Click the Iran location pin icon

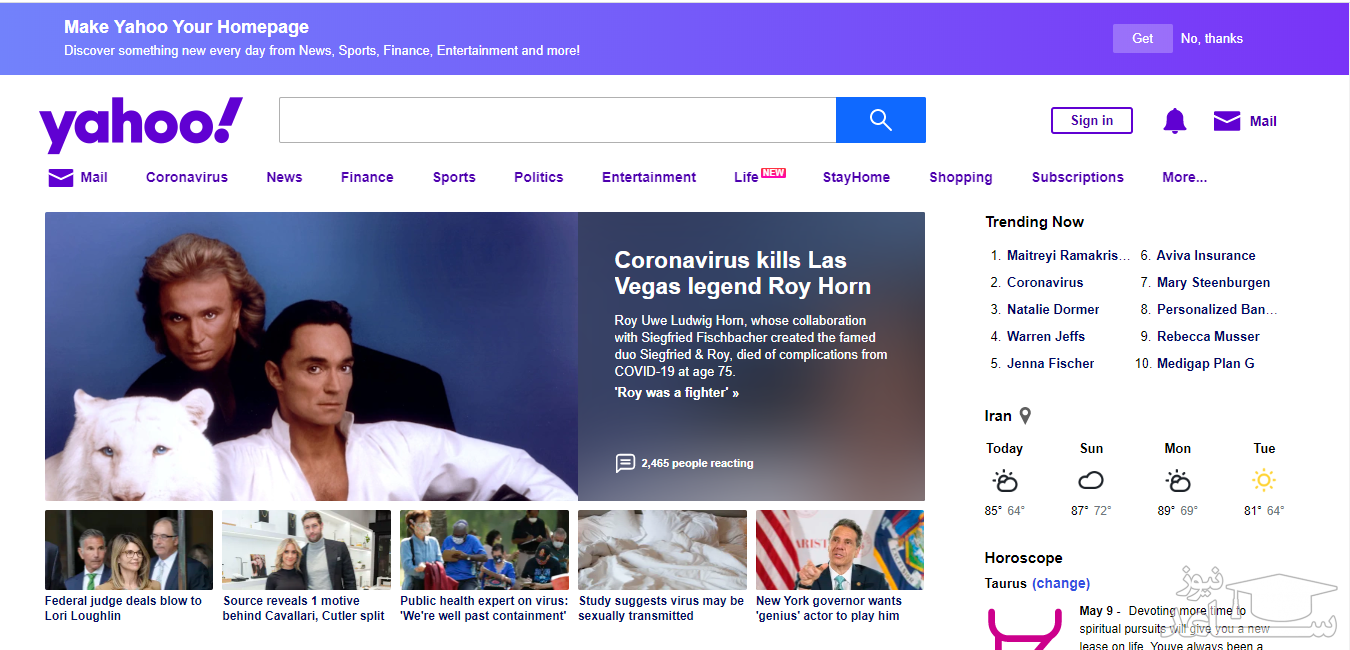pyautogui.click(x=1025, y=416)
